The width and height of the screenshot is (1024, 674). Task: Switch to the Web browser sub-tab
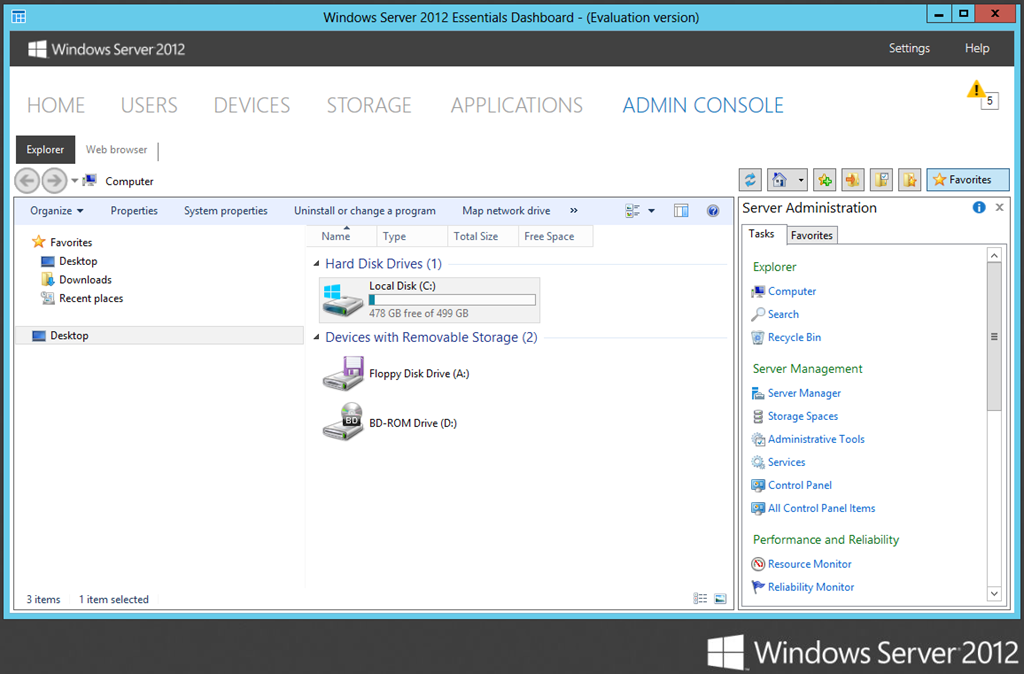(116, 150)
